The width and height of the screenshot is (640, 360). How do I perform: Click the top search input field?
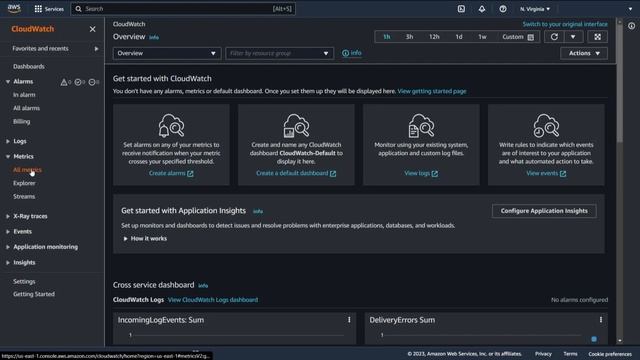pos(183,9)
